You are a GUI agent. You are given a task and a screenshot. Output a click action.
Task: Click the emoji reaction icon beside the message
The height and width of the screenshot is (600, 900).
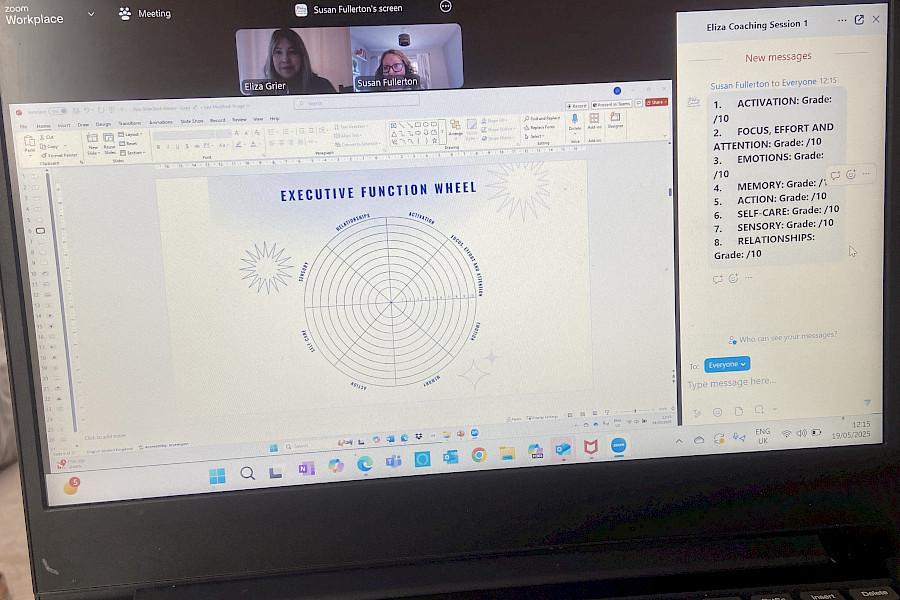point(851,174)
